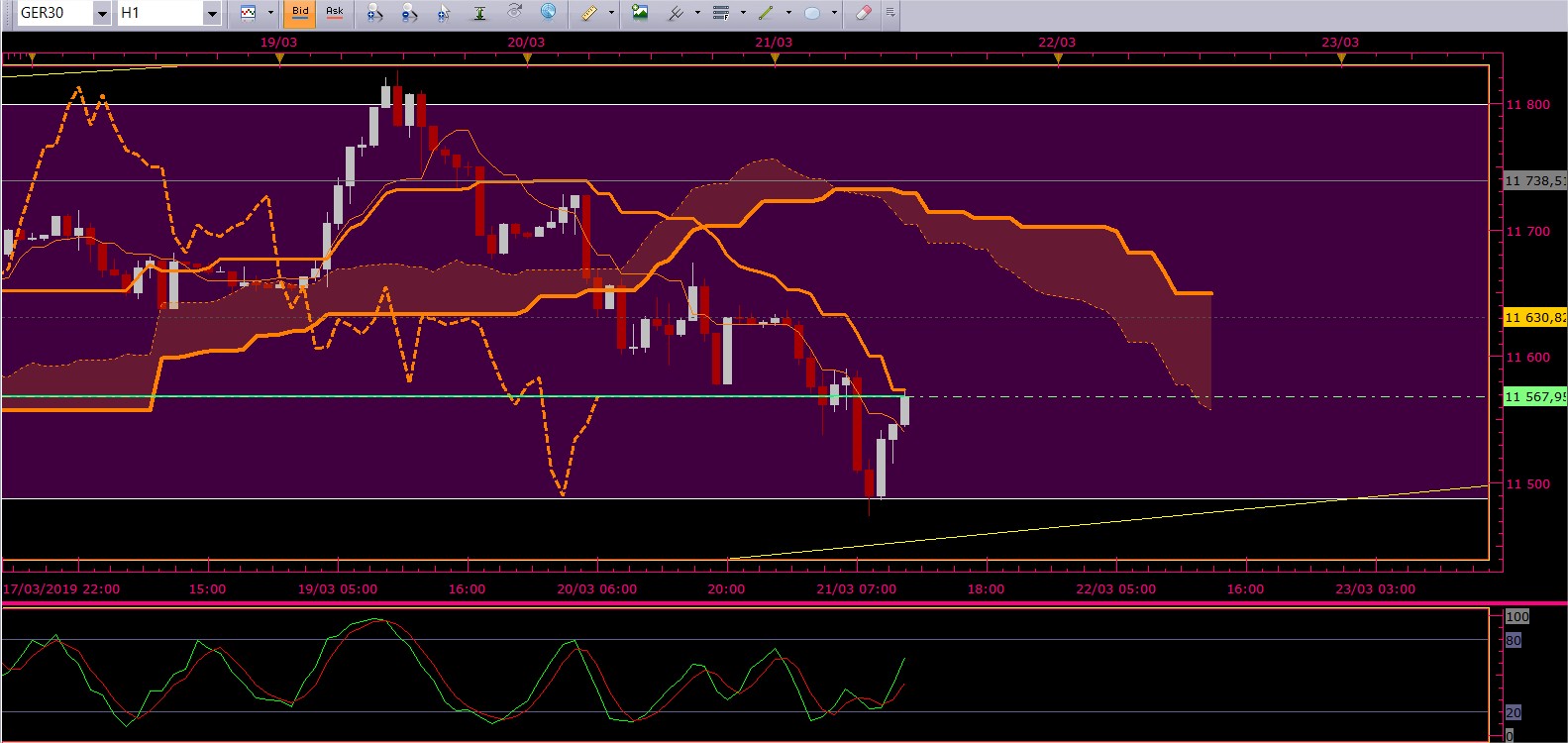Expand the ruler tool dropdown arrow
Viewport: 1568px width, 743px height.
point(611,13)
